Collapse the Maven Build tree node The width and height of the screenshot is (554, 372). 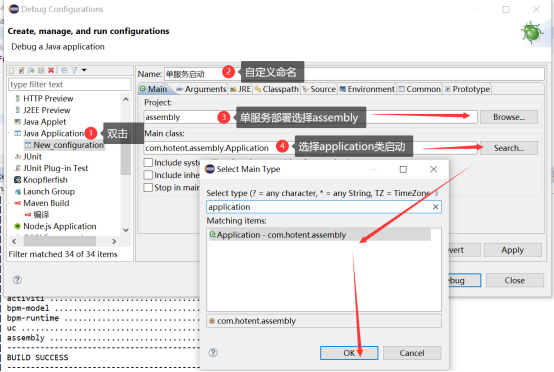(x=10, y=203)
